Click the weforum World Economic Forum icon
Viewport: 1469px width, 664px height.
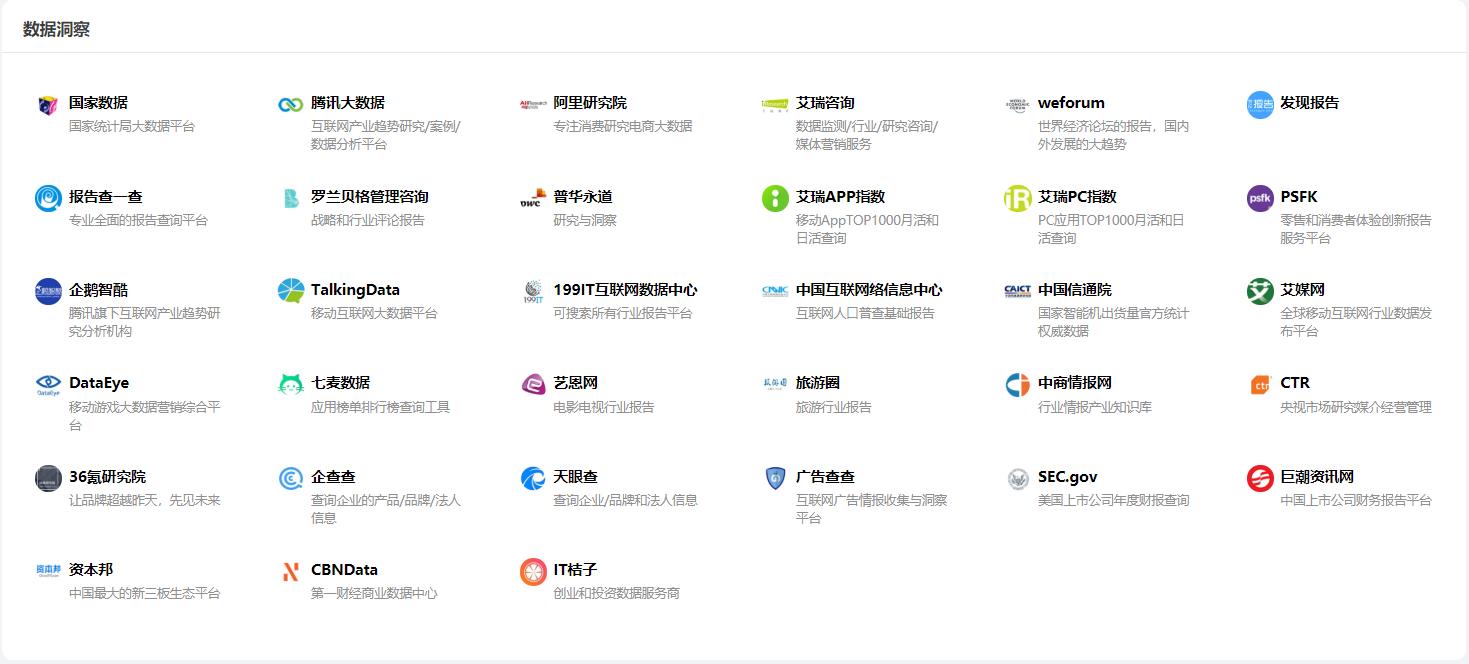pos(1016,105)
